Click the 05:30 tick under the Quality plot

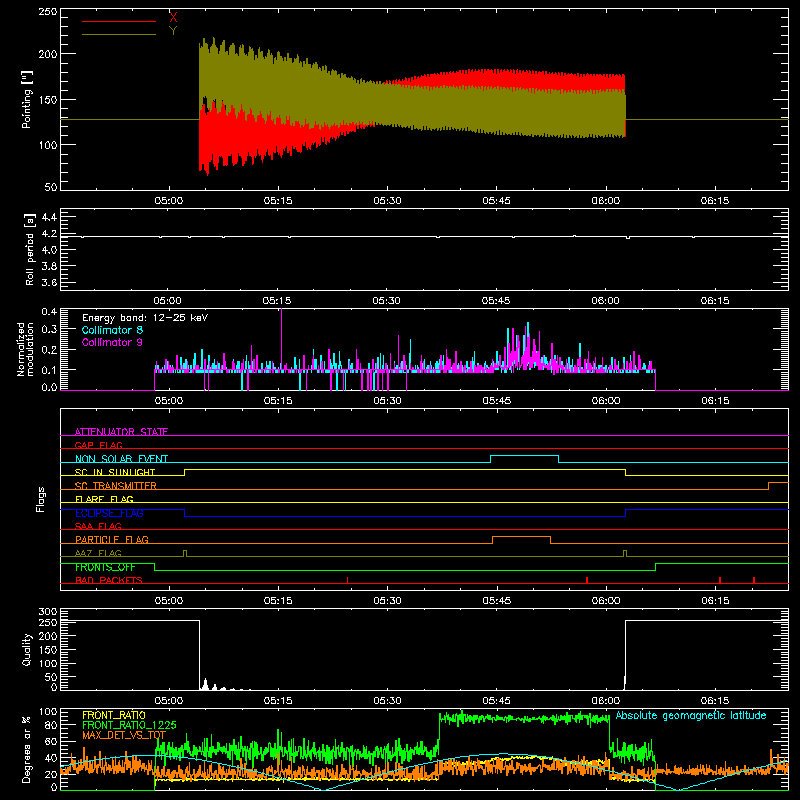click(x=387, y=701)
